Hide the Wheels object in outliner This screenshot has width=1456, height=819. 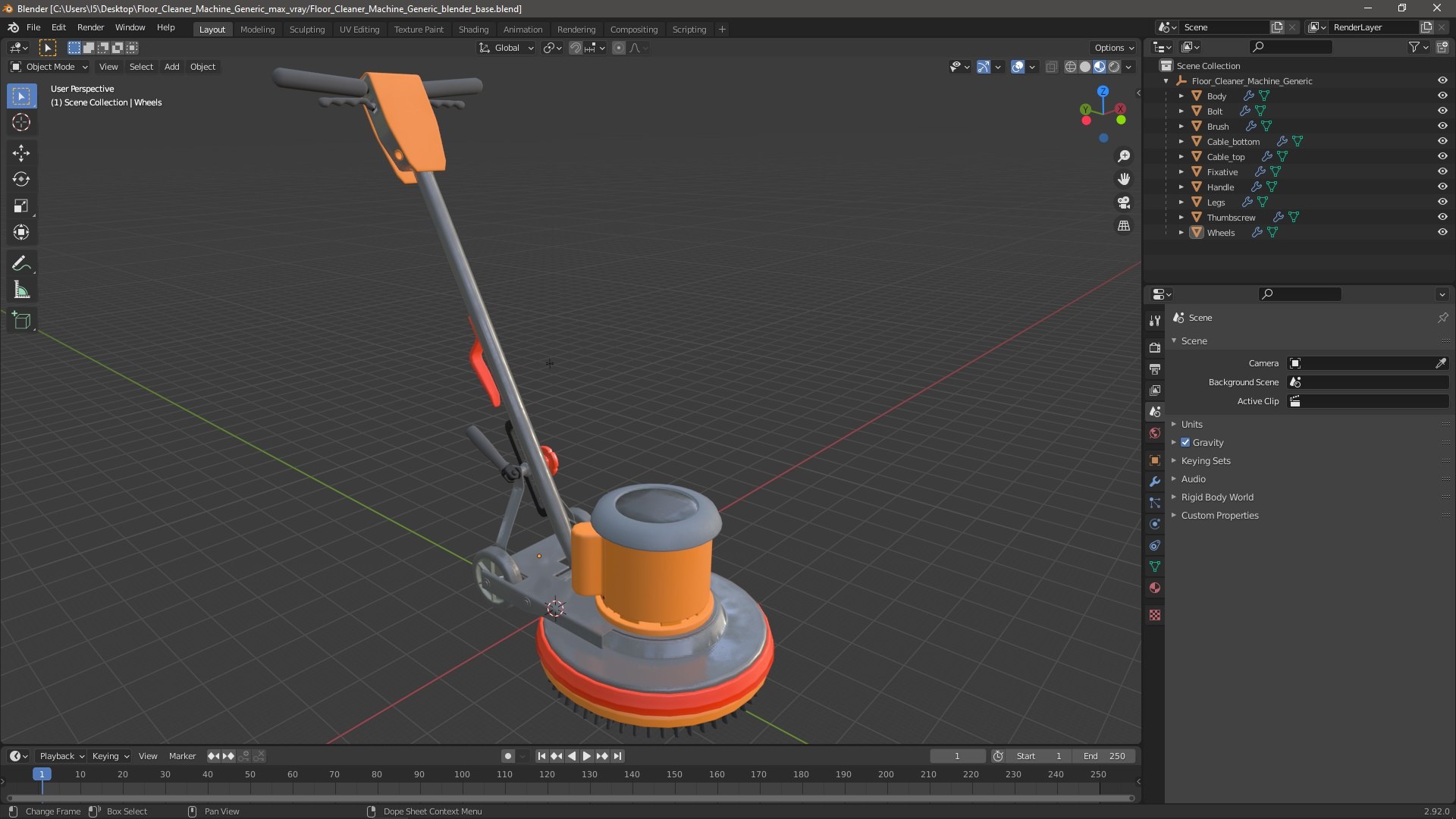1442,232
